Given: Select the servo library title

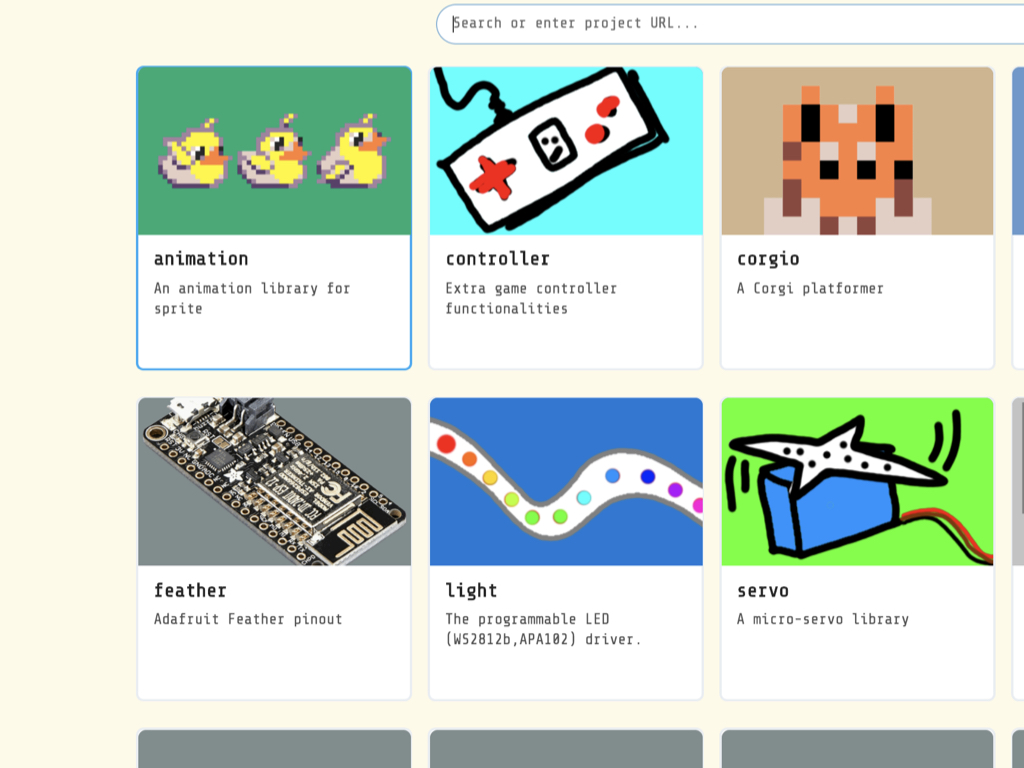Looking at the screenshot, I should coord(763,591).
